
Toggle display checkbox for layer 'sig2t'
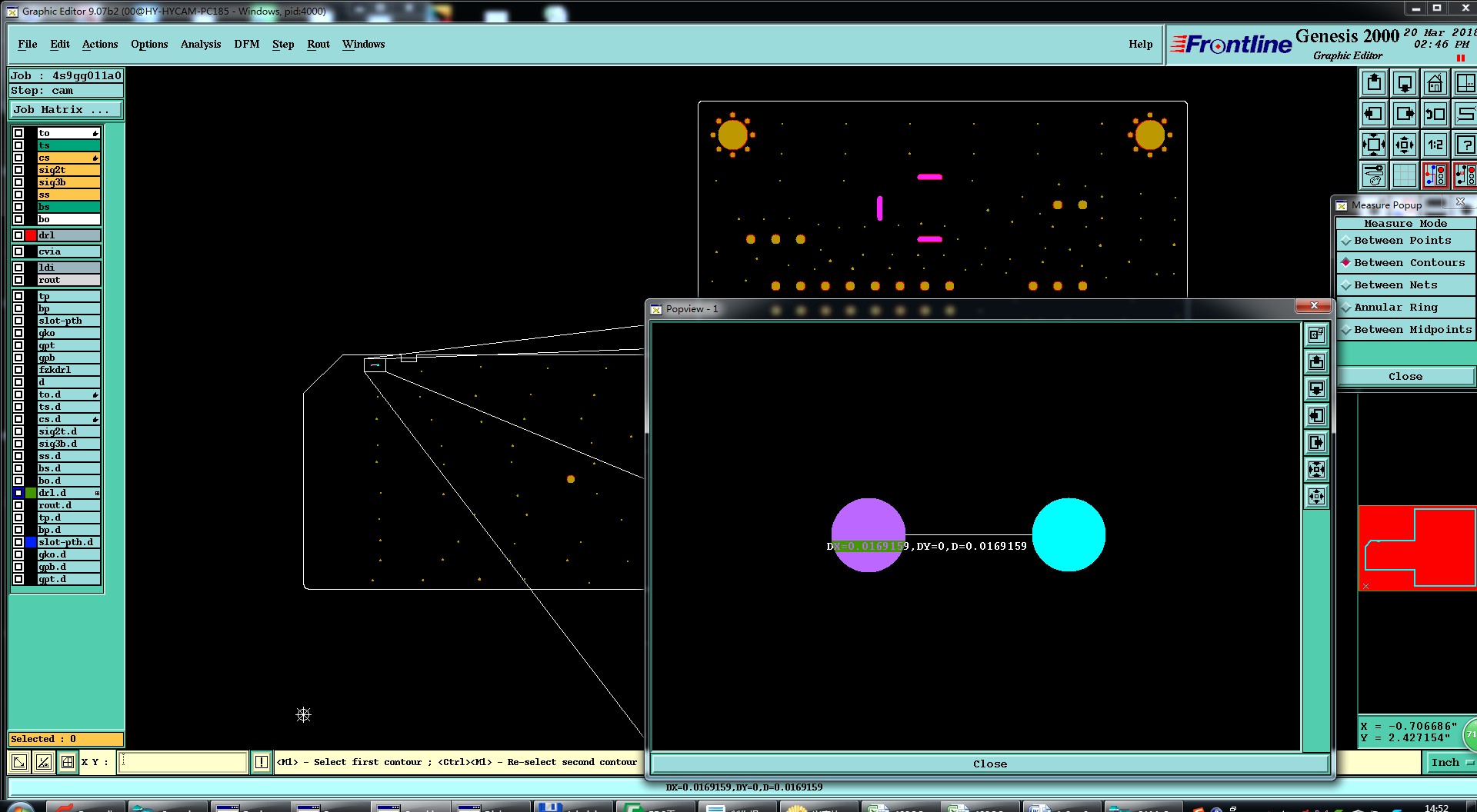(x=18, y=170)
